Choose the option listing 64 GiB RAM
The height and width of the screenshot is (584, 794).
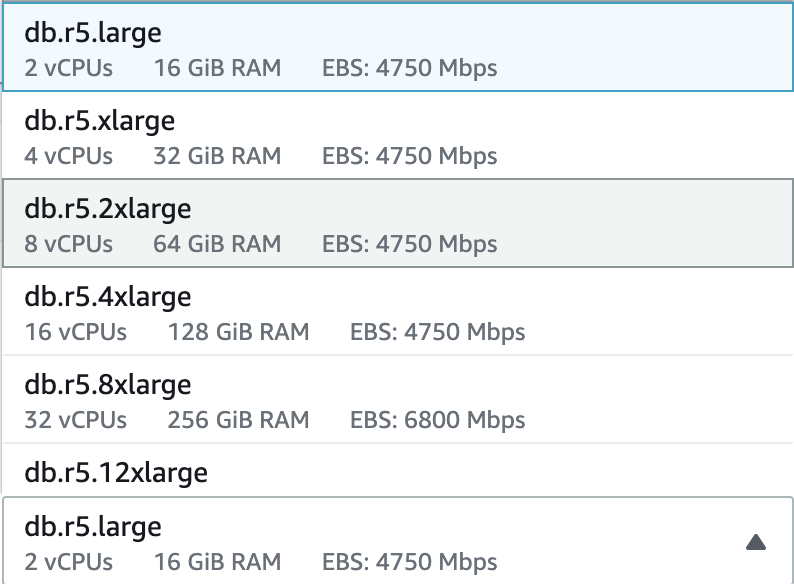217,244
